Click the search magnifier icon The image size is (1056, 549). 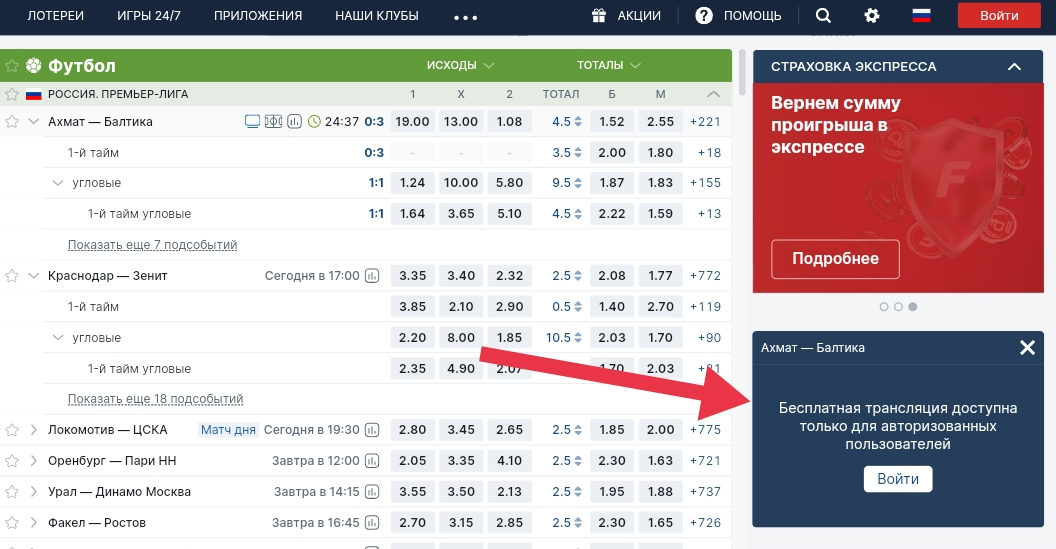pyautogui.click(x=823, y=15)
